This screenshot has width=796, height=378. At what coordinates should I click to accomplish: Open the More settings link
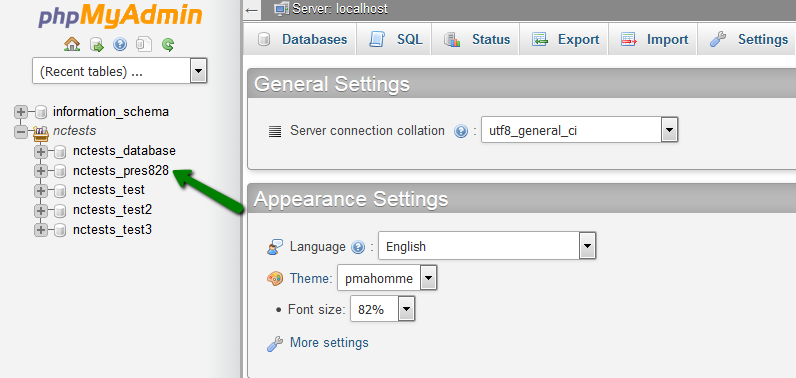[329, 342]
